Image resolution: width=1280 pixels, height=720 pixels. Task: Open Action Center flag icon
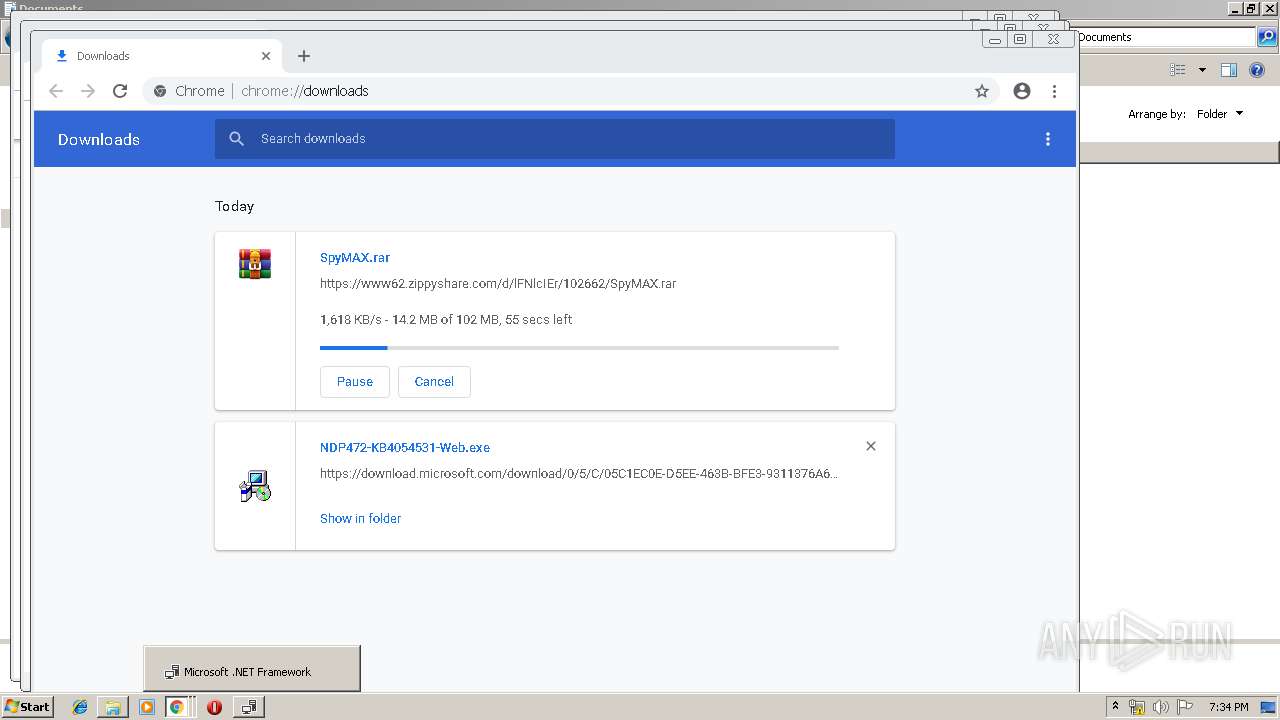tap(1185, 707)
